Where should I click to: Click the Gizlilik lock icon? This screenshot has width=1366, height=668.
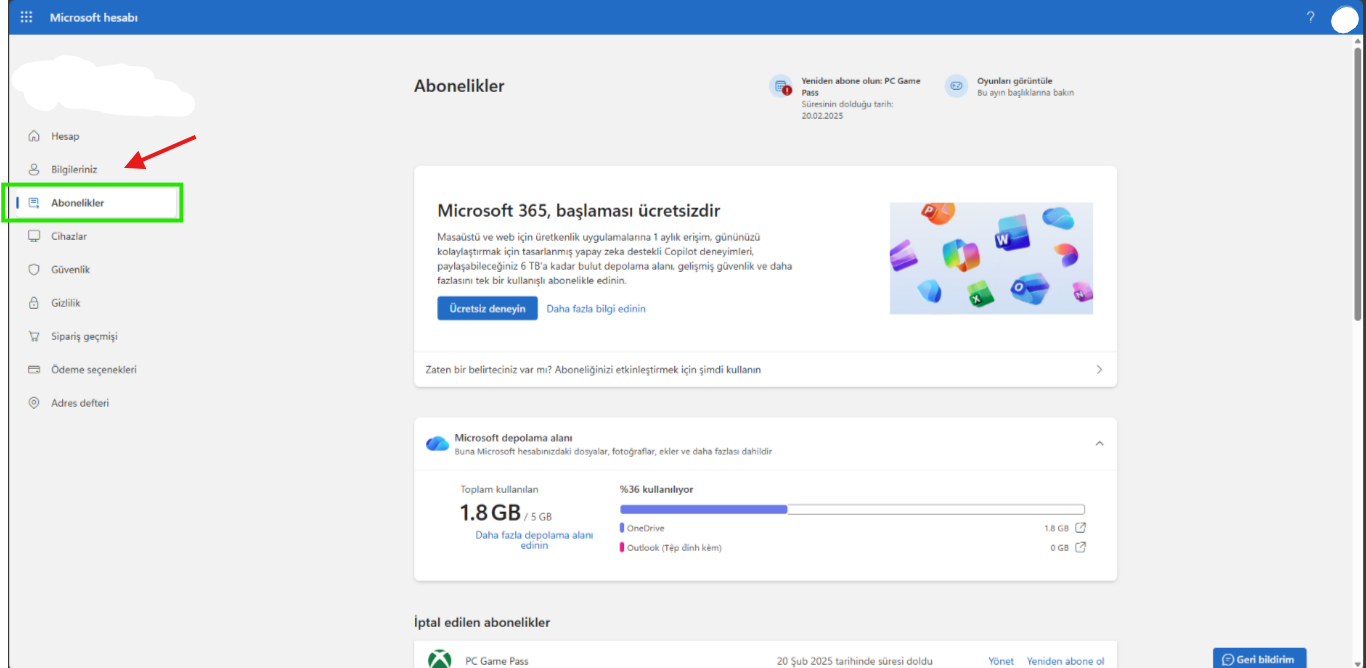click(x=34, y=303)
